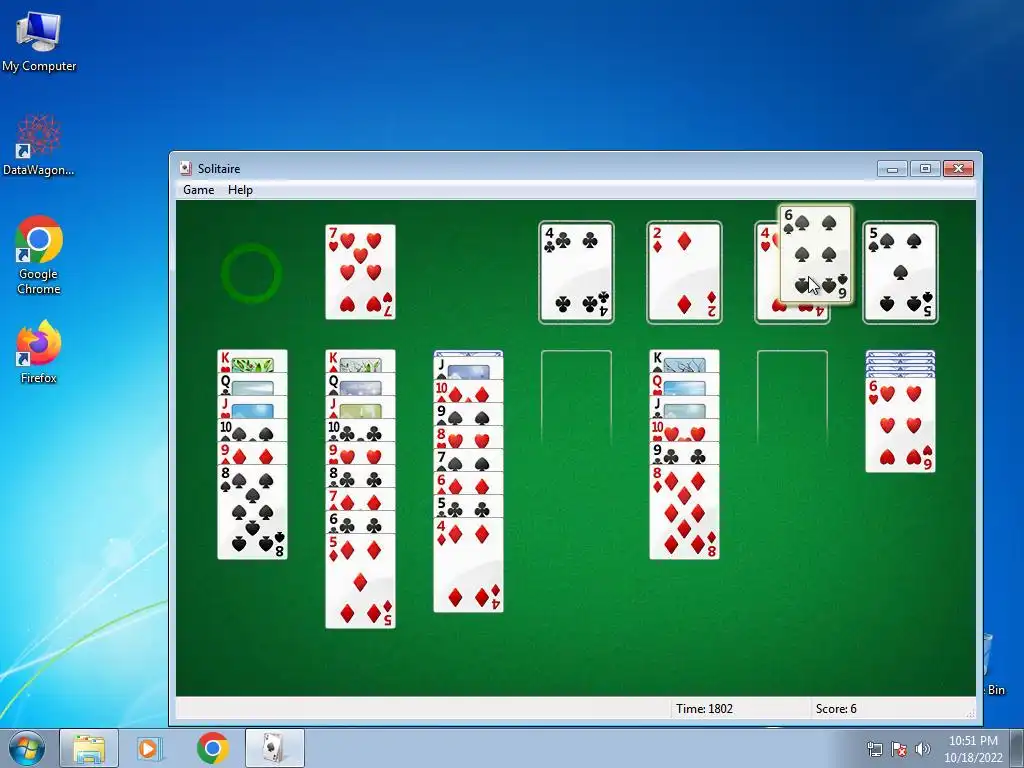Select the 8 of spades in first column

click(x=252, y=512)
